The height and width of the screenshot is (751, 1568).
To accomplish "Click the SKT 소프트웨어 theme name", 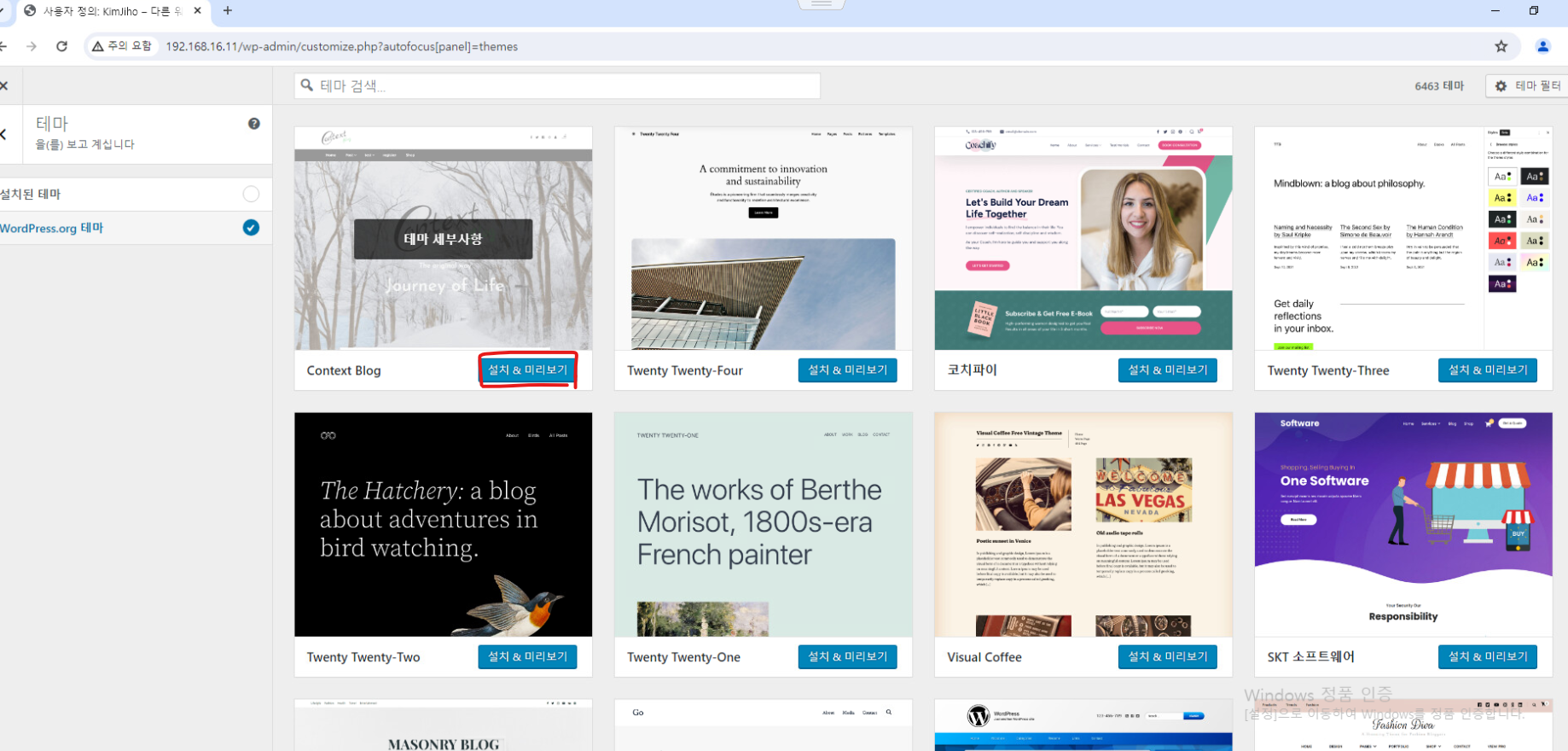I will (x=1311, y=657).
